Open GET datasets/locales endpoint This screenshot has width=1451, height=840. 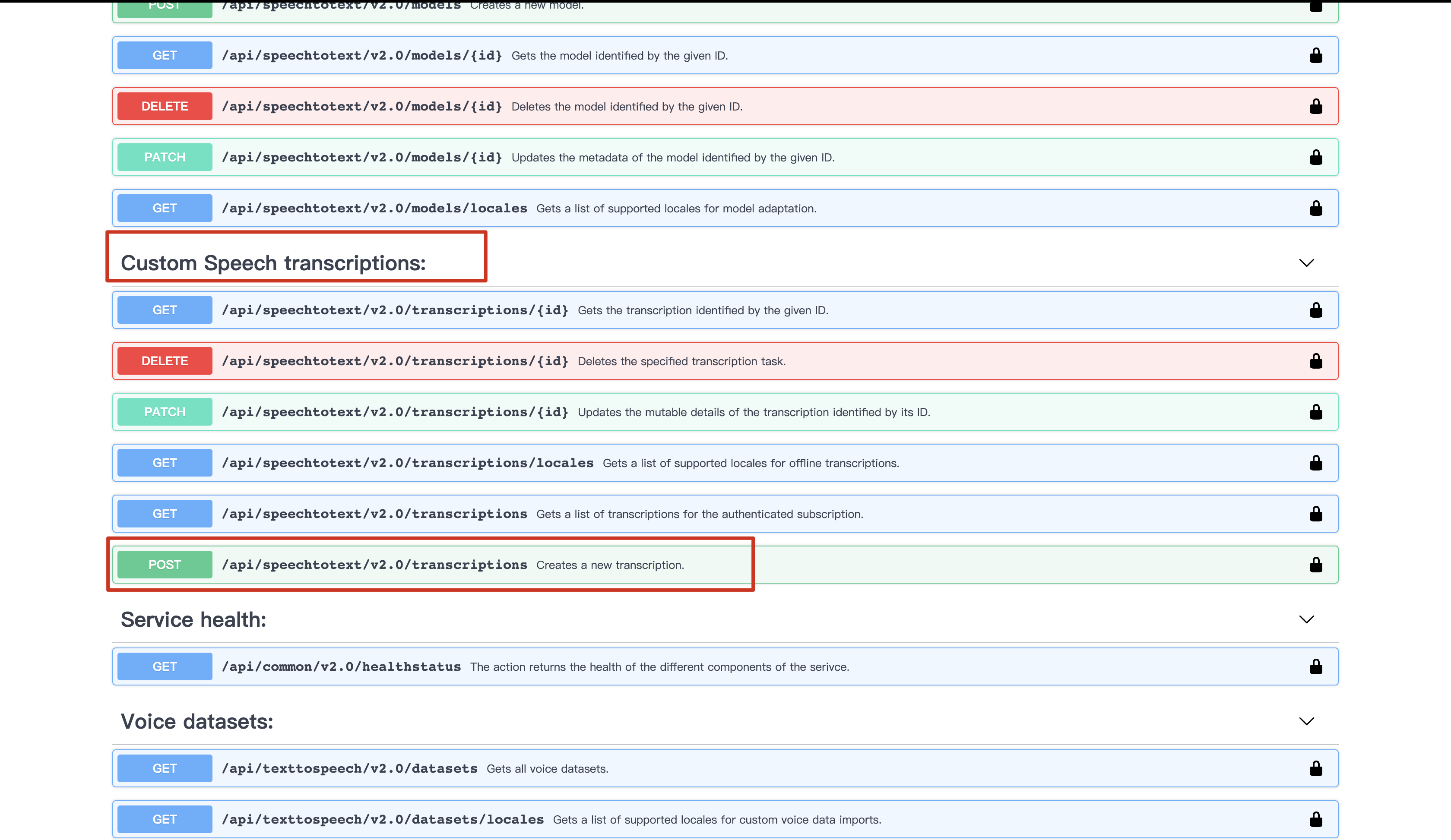(382, 819)
